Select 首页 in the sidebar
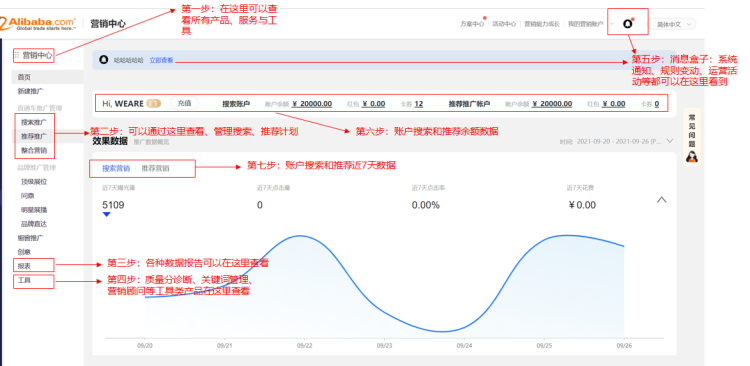 pos(24,77)
